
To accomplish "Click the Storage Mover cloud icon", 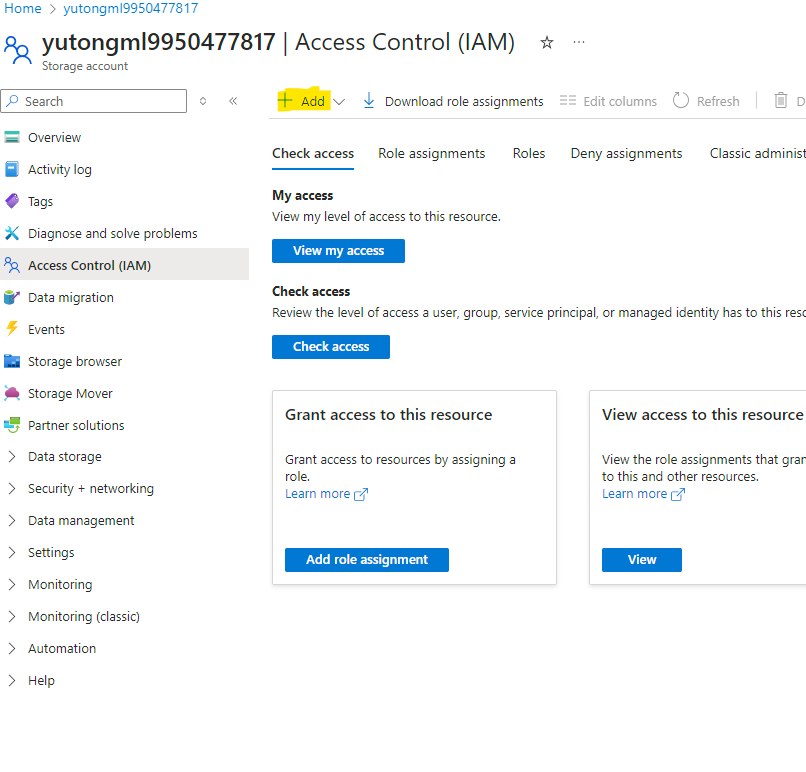I will pos(12,393).
